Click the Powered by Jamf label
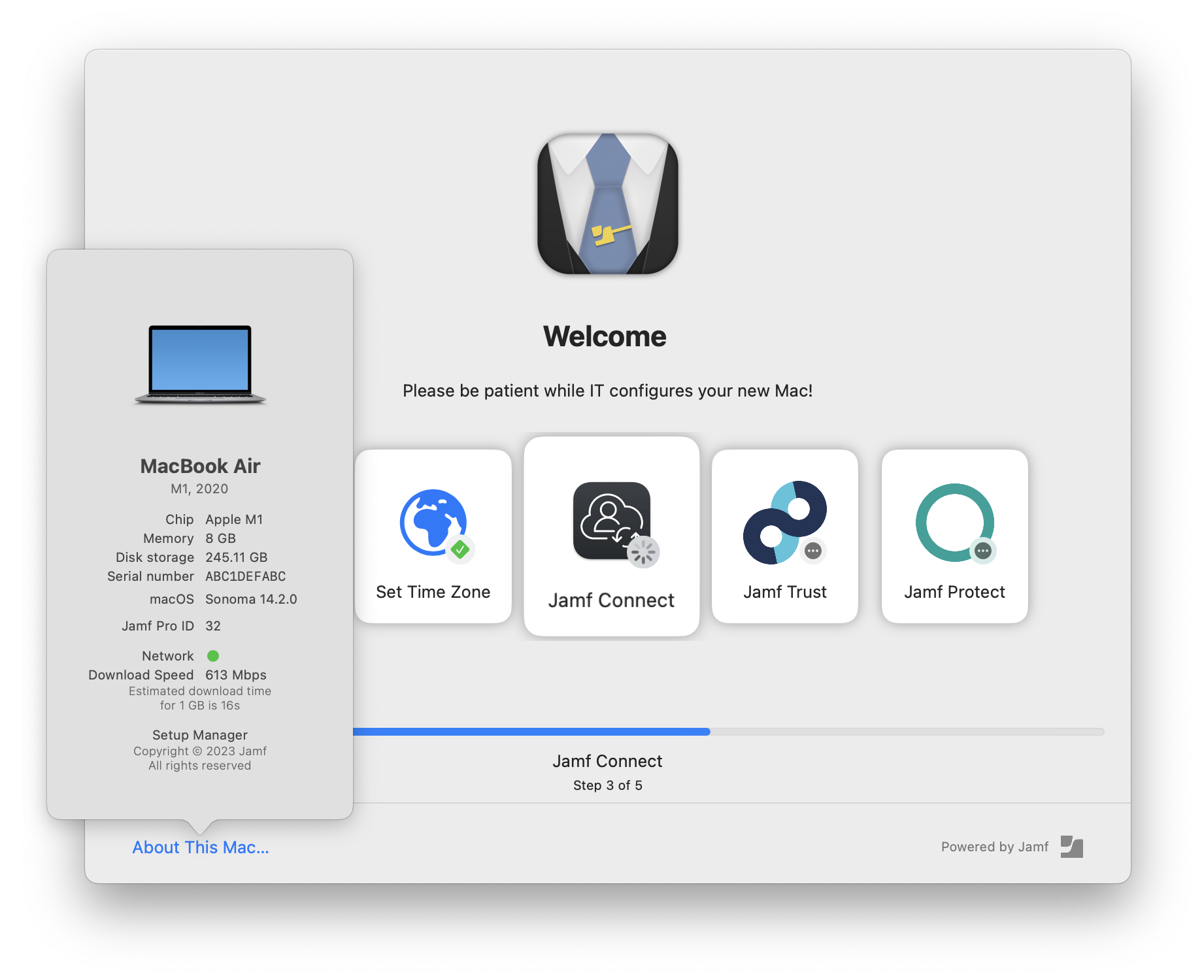 pyautogui.click(x=994, y=846)
